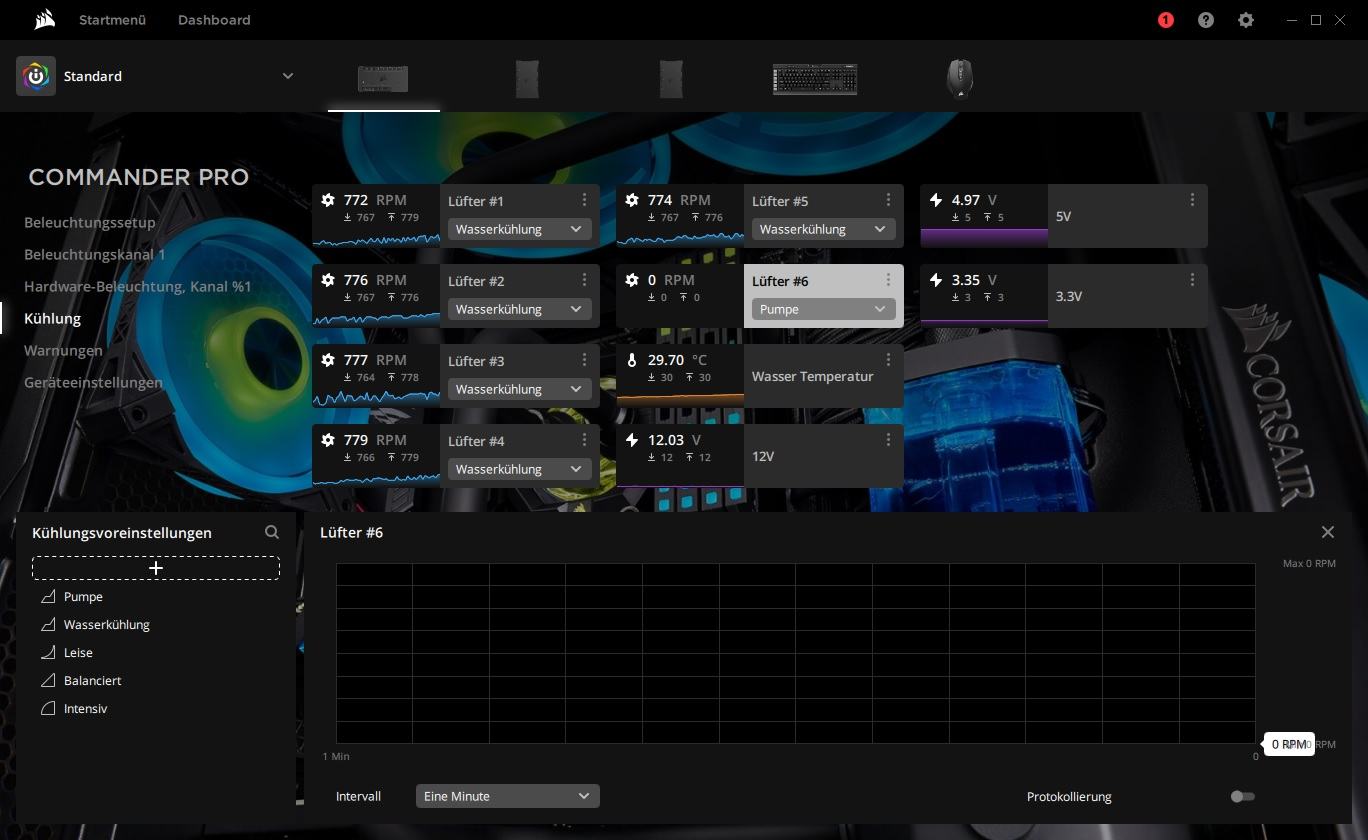The image size is (1368, 840).
Task: Open Hardware-Beleuchtung, Kanal %1
Action: (137, 286)
